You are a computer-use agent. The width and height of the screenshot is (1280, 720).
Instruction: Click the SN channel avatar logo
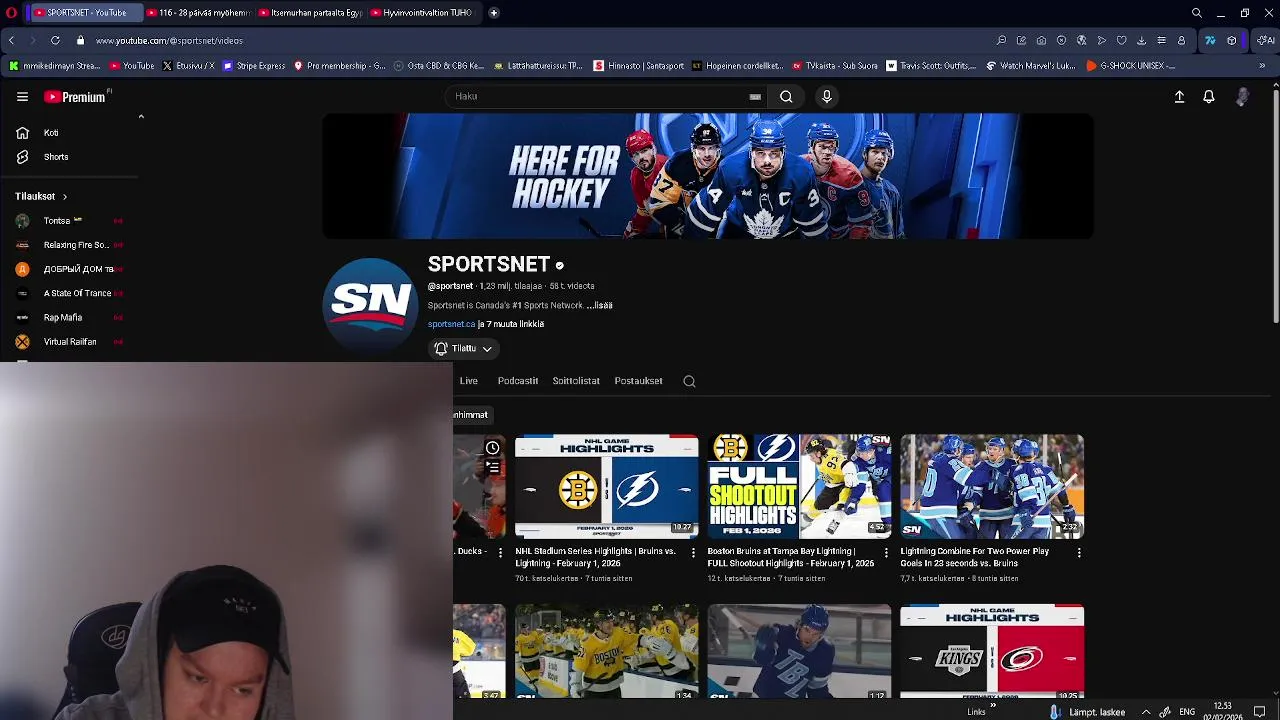click(370, 305)
